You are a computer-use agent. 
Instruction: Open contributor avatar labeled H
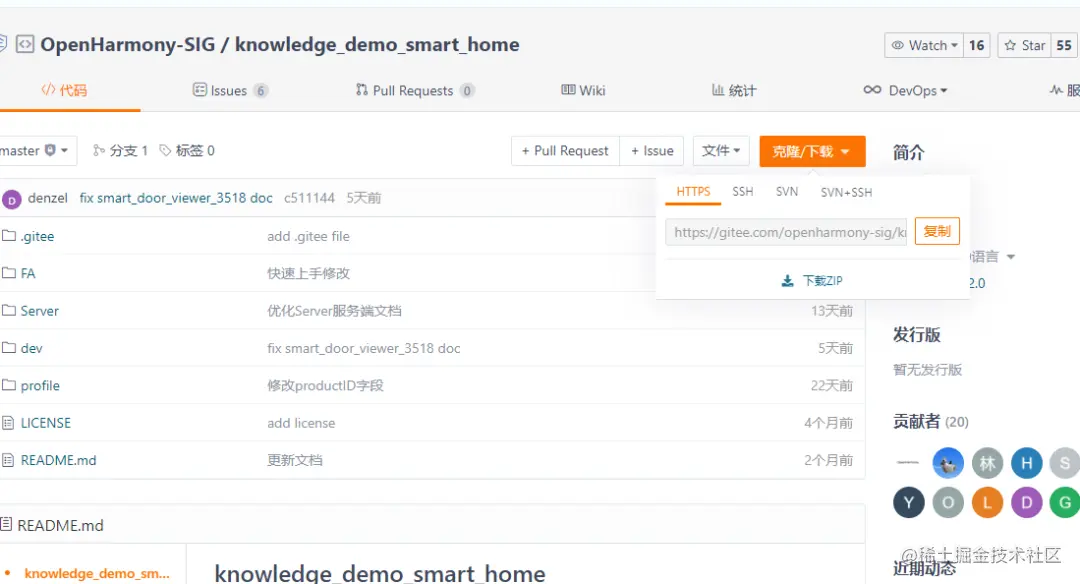1026,463
